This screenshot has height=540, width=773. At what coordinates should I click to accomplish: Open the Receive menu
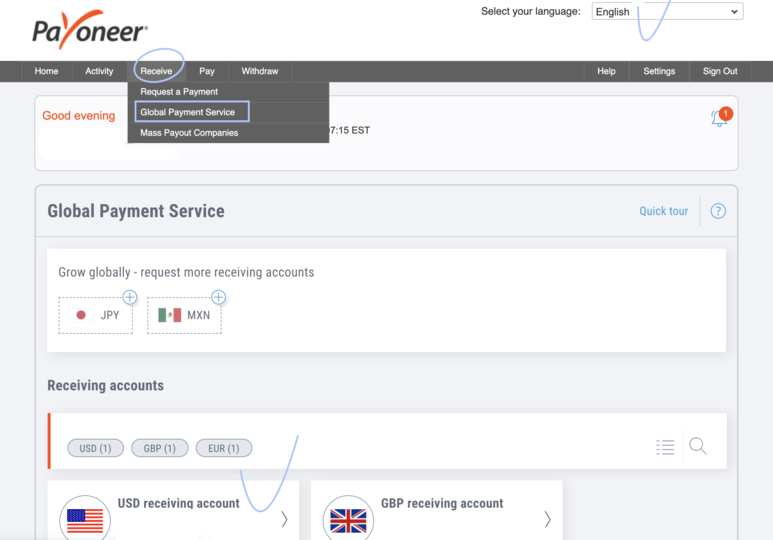(156, 71)
